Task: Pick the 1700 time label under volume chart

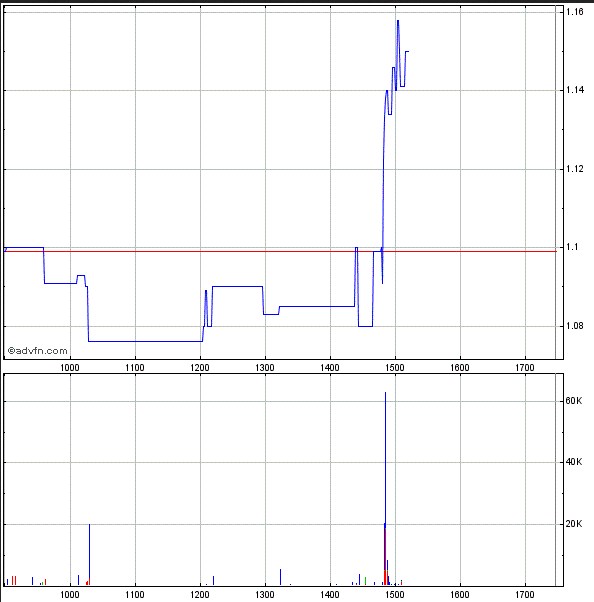Action: 525,595
